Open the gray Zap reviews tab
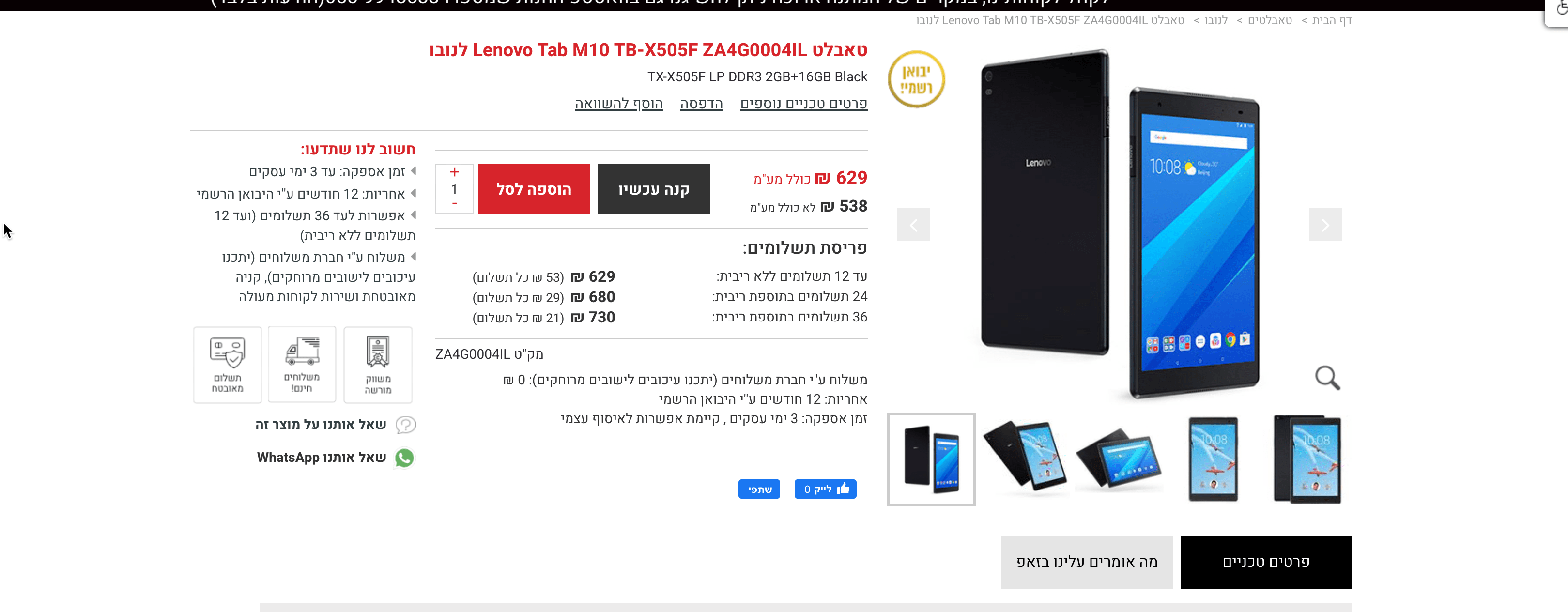1568x612 pixels. [x=1087, y=562]
